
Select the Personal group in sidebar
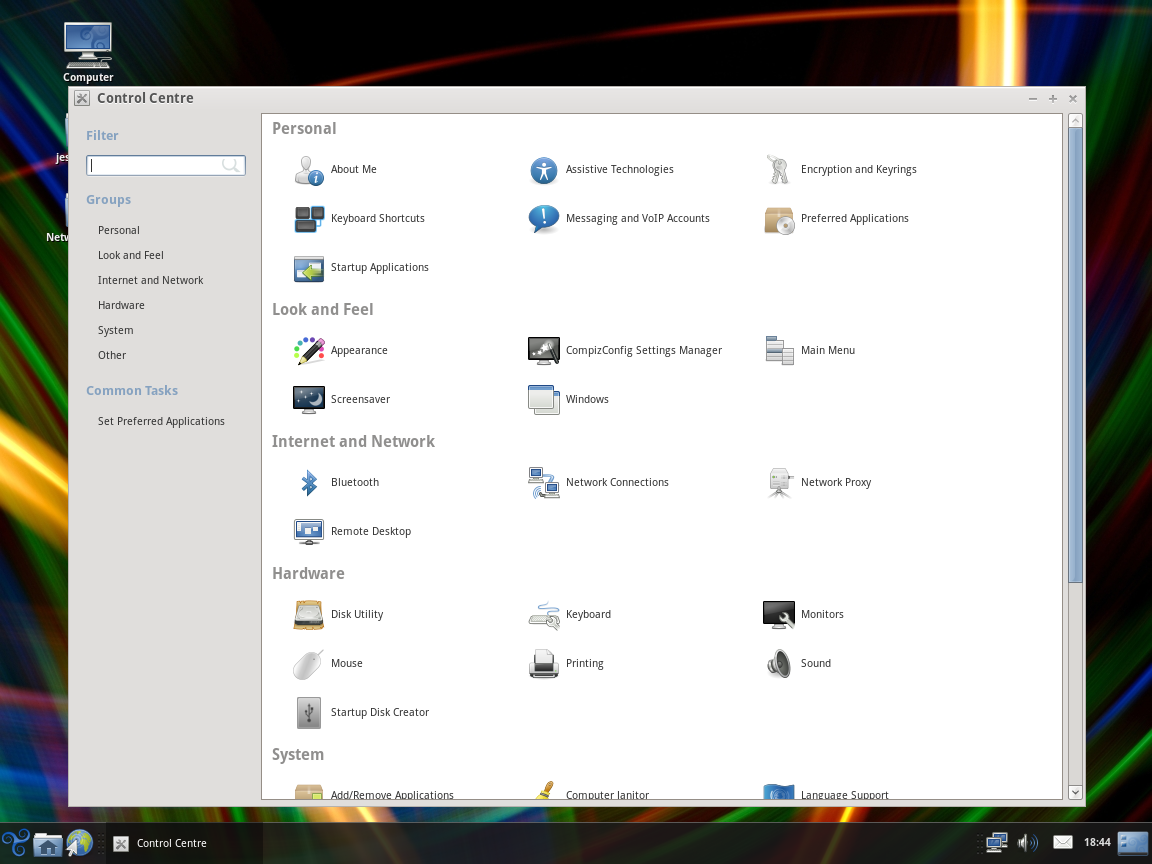(118, 230)
